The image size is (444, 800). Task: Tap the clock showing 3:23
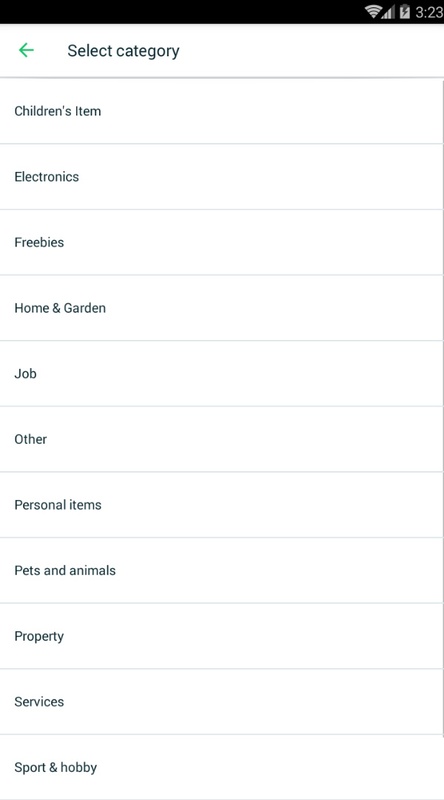coord(429,12)
